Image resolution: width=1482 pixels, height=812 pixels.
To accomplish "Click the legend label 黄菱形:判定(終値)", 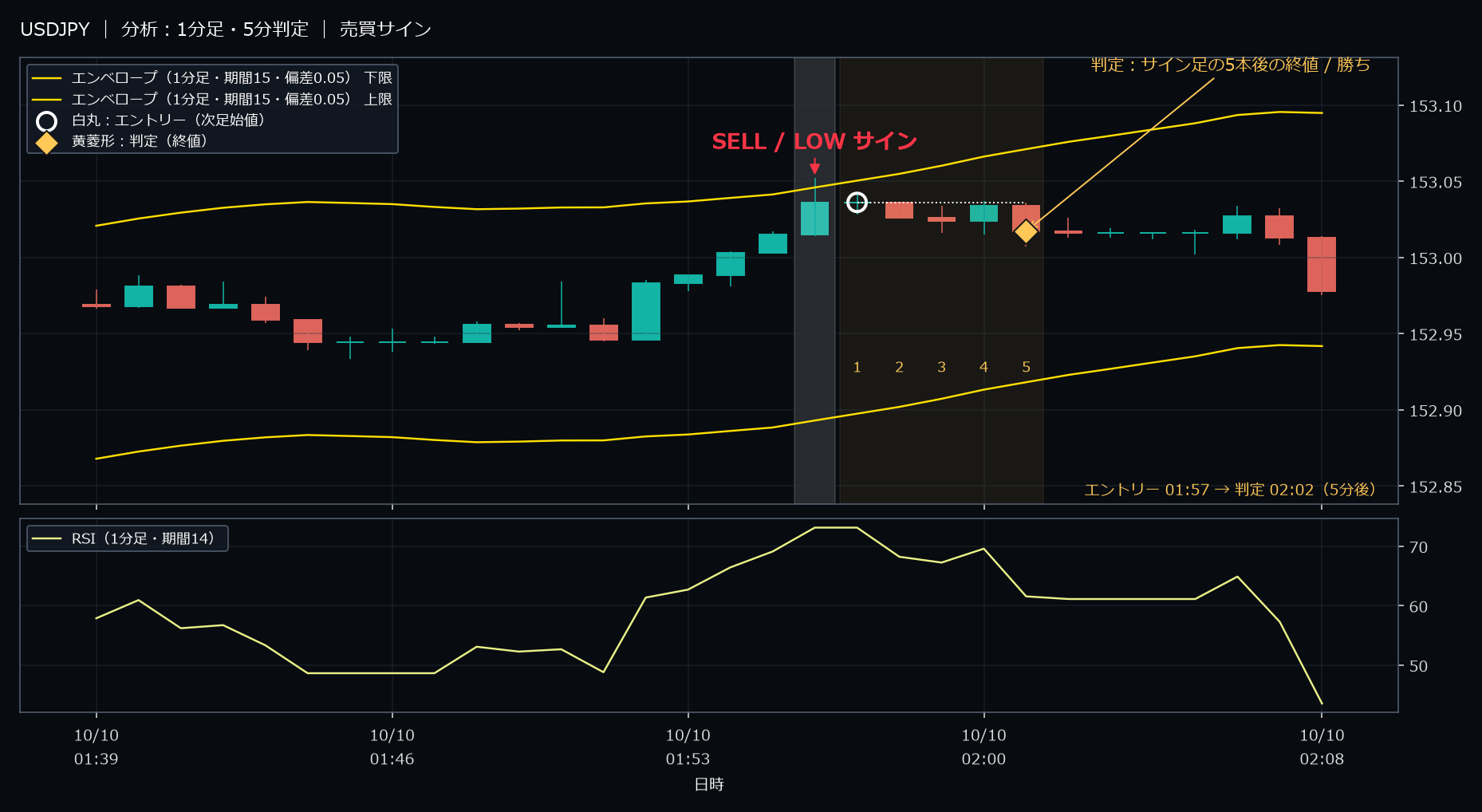I will pyautogui.click(x=140, y=141).
